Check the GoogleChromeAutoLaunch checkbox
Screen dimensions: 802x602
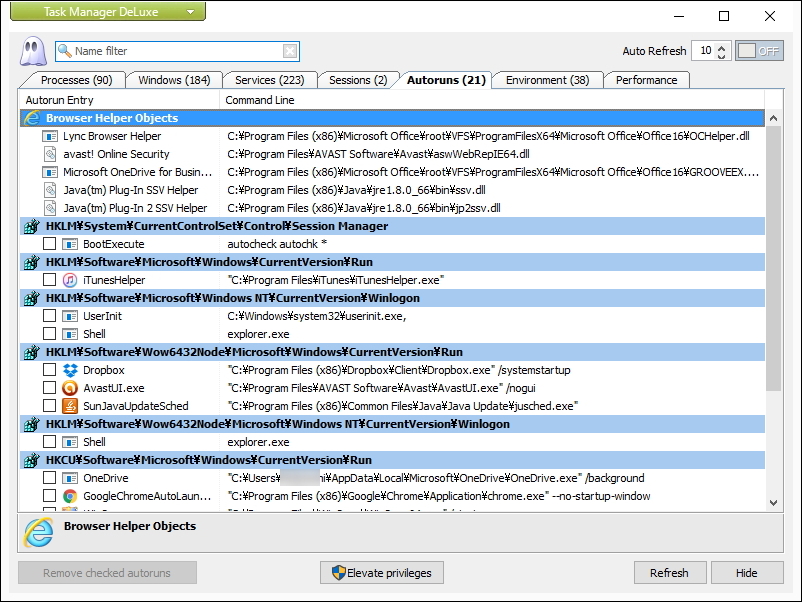[50, 495]
